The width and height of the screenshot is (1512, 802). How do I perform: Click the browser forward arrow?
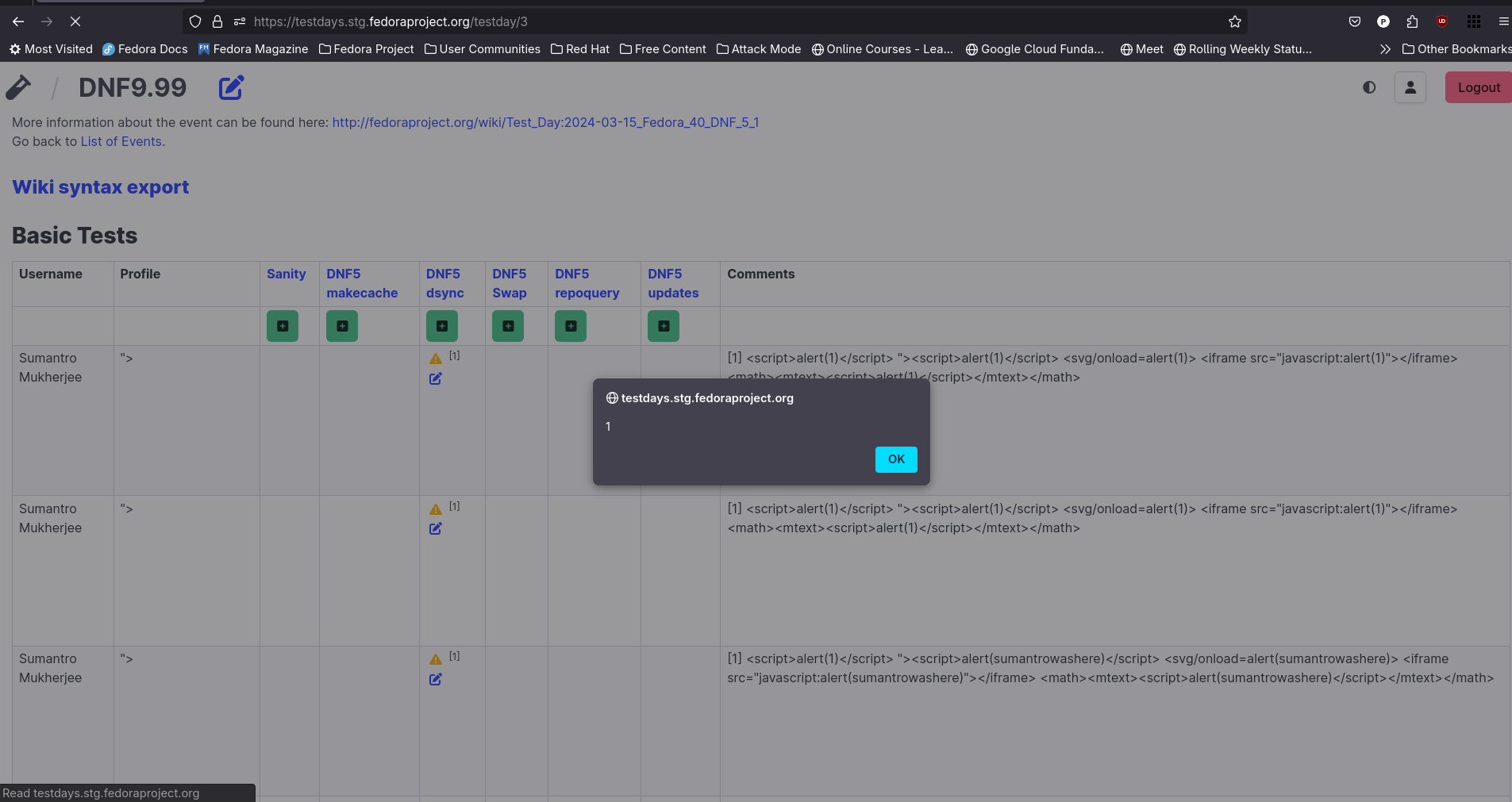(x=47, y=21)
